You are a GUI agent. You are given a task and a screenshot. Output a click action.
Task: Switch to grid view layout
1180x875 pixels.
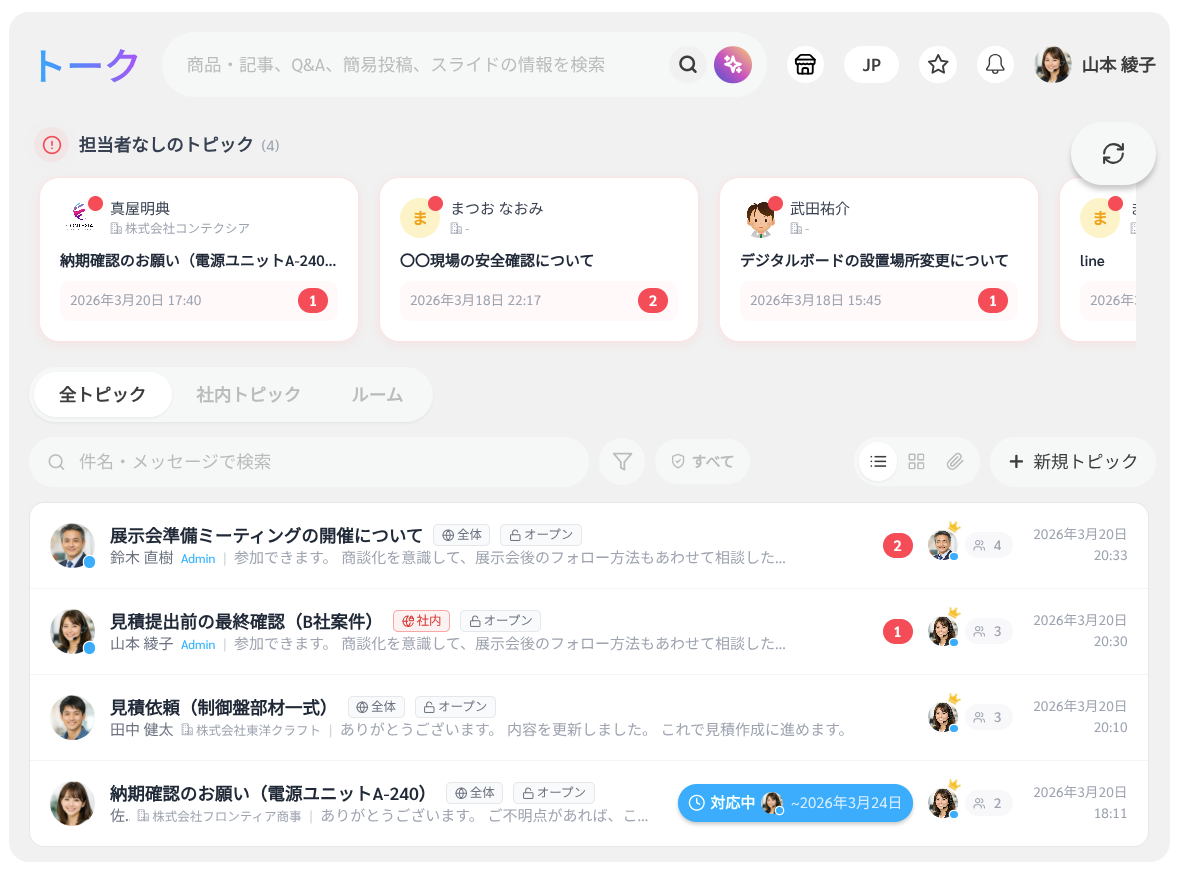click(x=916, y=461)
